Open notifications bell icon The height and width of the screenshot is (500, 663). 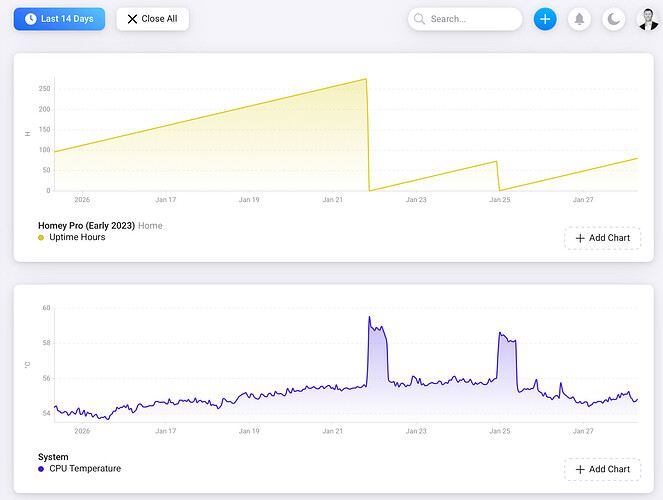[579, 19]
